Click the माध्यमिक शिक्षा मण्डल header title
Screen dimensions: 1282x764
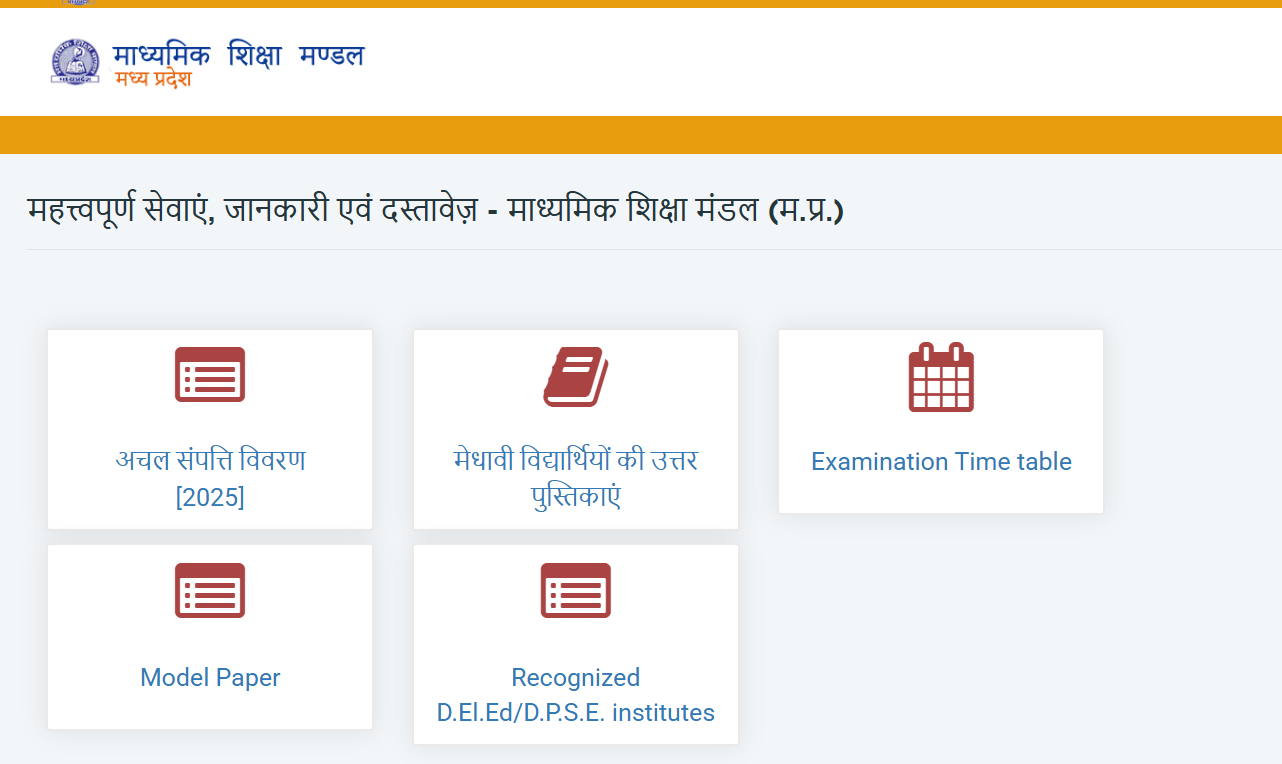coord(239,54)
